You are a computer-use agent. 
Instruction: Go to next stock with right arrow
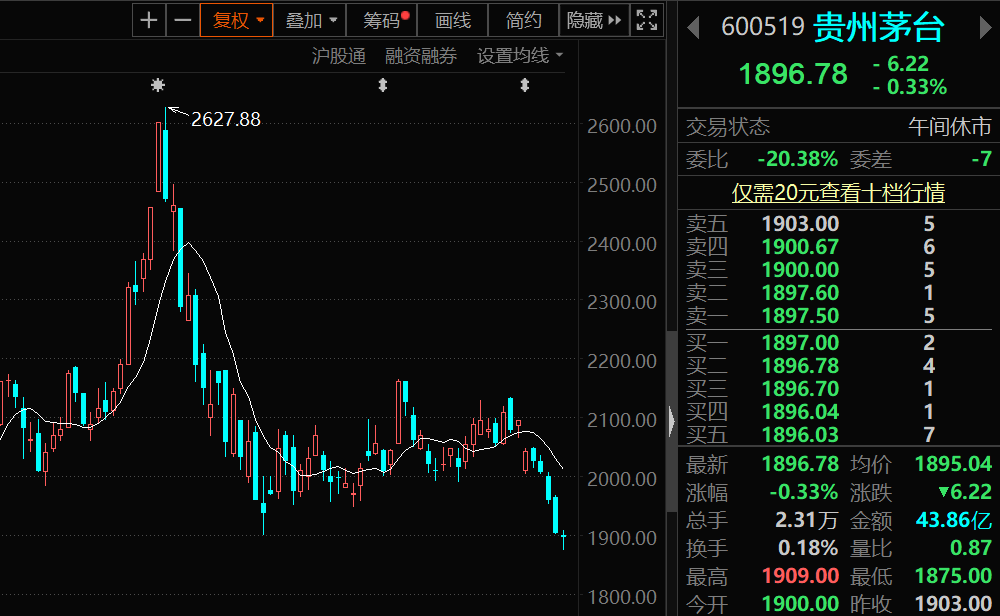986,28
